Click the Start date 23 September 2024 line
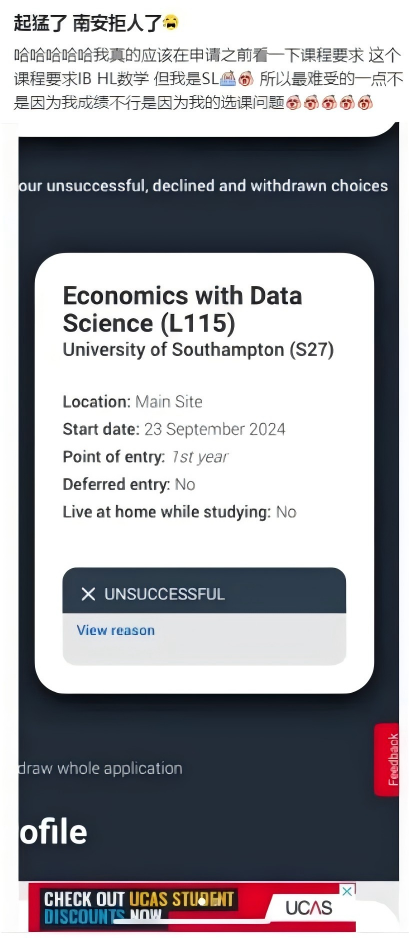This screenshot has height=938, width=409. (x=174, y=430)
